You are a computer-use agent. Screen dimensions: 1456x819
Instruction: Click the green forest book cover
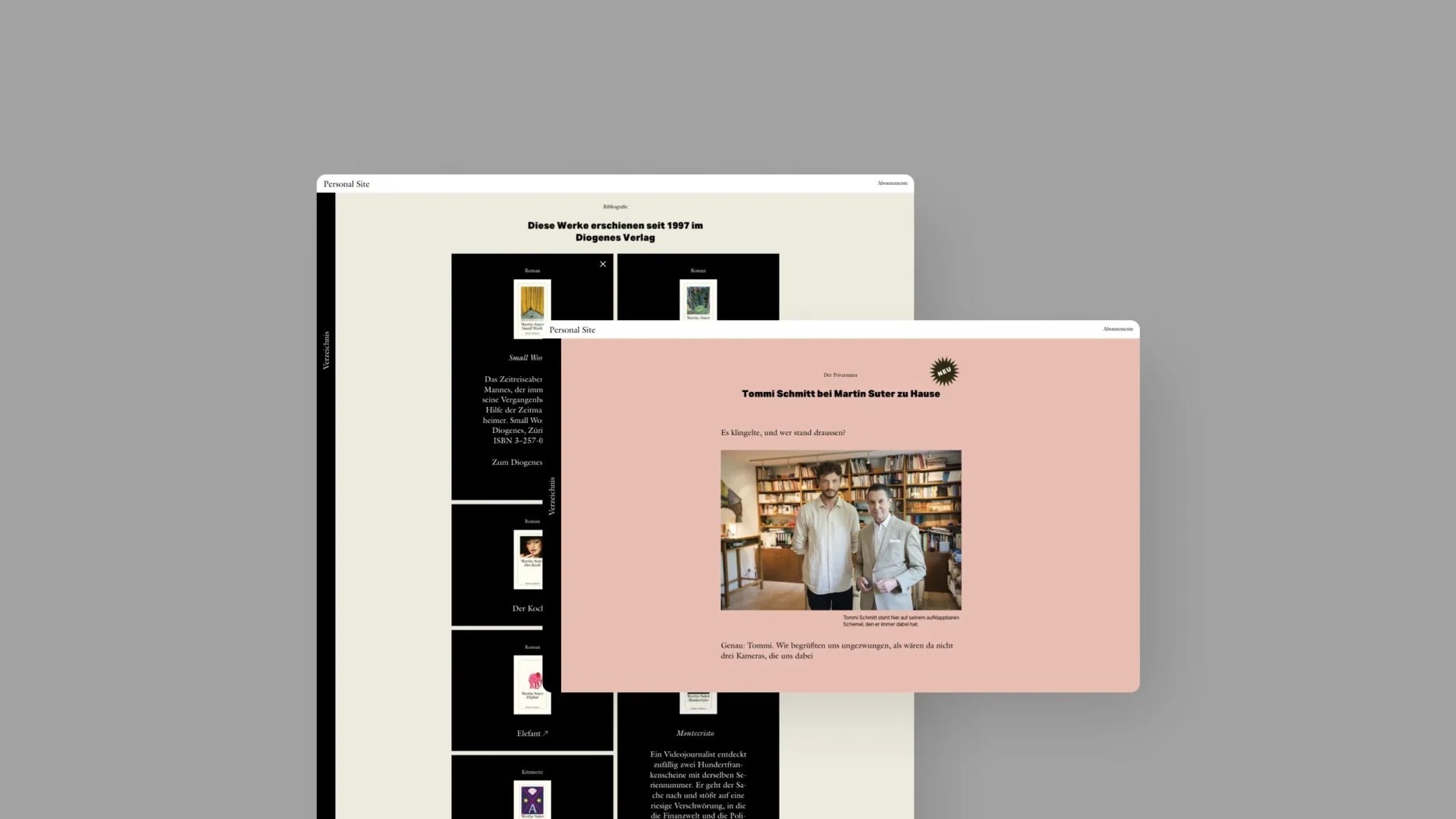click(x=698, y=300)
